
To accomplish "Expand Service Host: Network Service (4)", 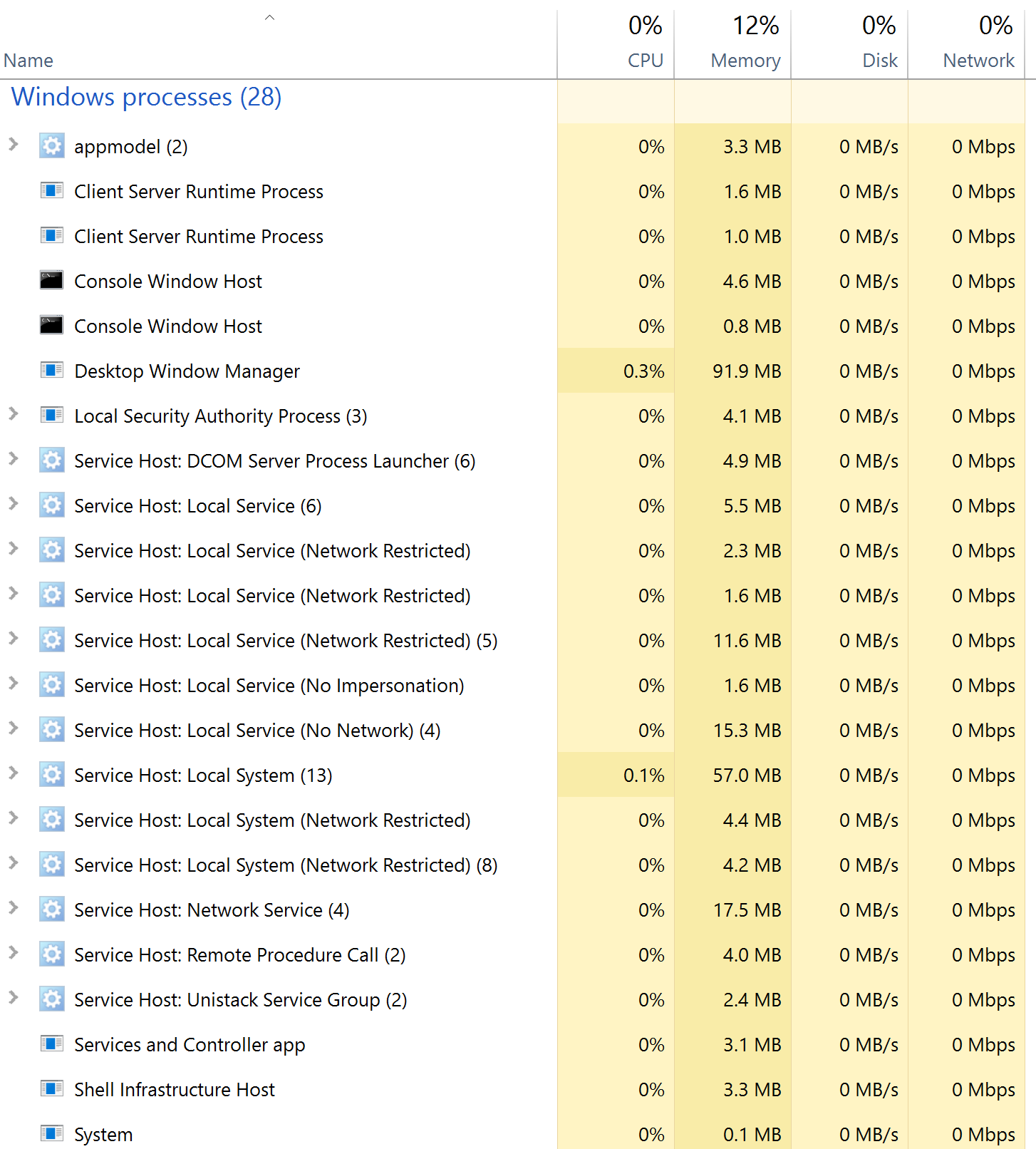I will 14,908.
